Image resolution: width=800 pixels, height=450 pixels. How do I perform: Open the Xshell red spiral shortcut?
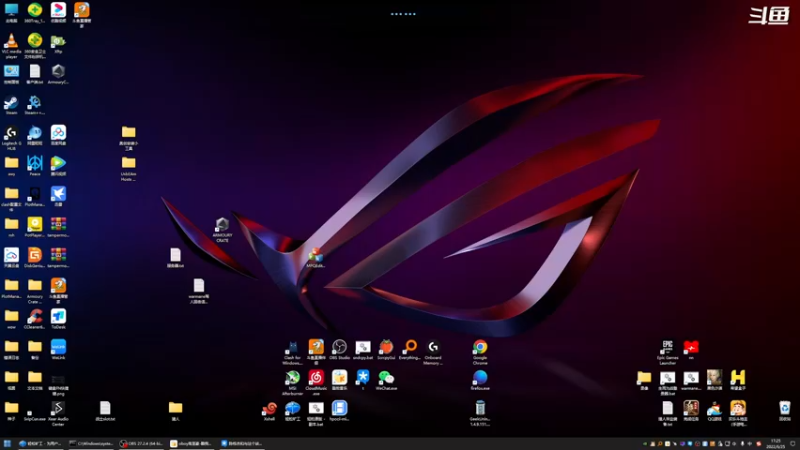click(269, 409)
